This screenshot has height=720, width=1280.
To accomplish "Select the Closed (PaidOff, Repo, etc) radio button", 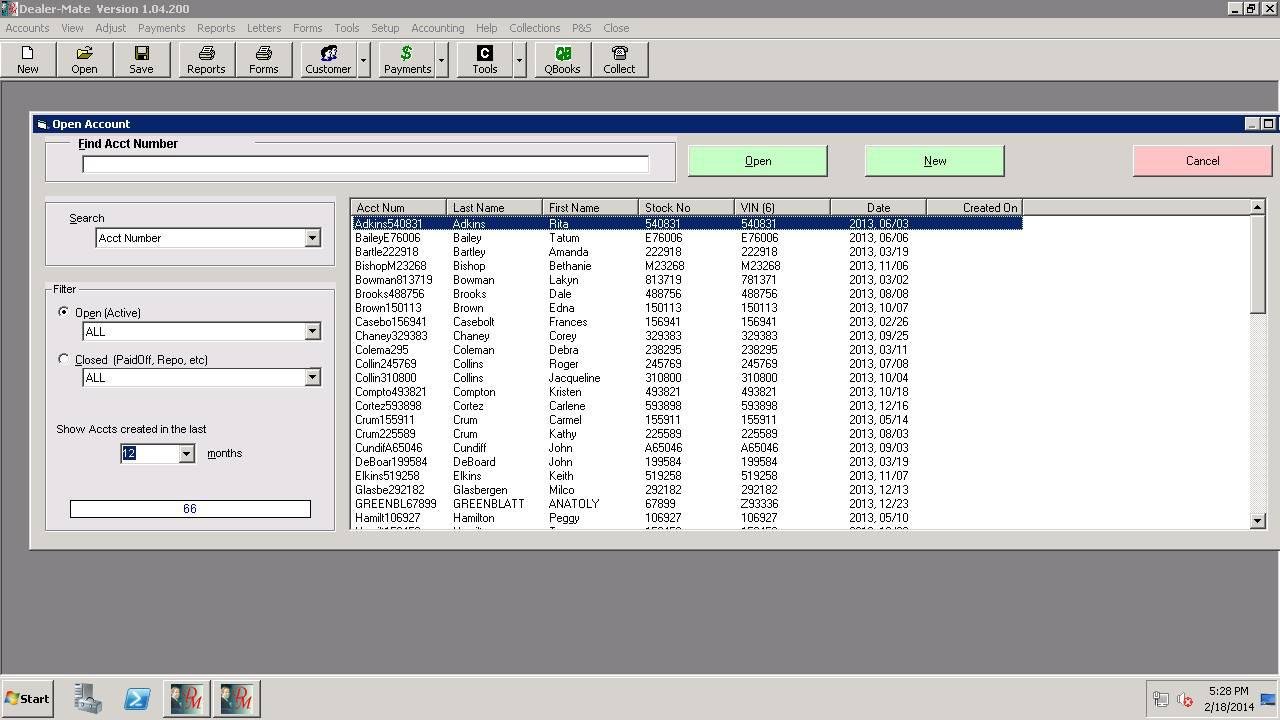I will (x=64, y=359).
